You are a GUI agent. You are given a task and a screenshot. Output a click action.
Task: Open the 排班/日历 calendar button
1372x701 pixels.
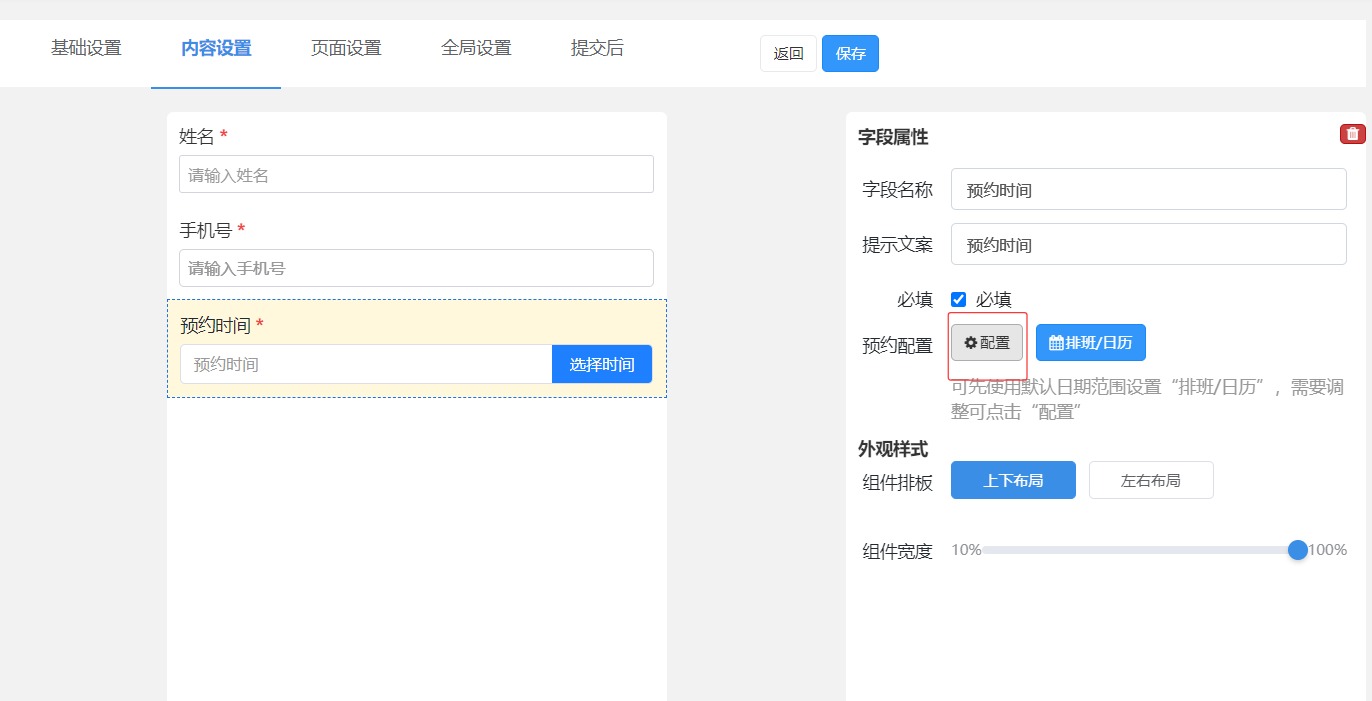coord(1090,343)
